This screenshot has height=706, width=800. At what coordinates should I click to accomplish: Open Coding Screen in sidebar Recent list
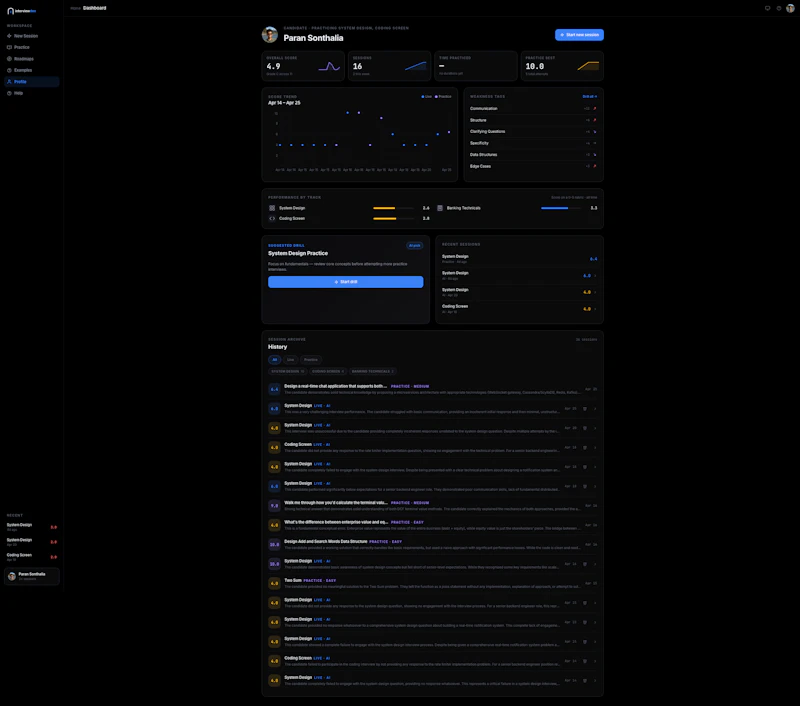32,557
